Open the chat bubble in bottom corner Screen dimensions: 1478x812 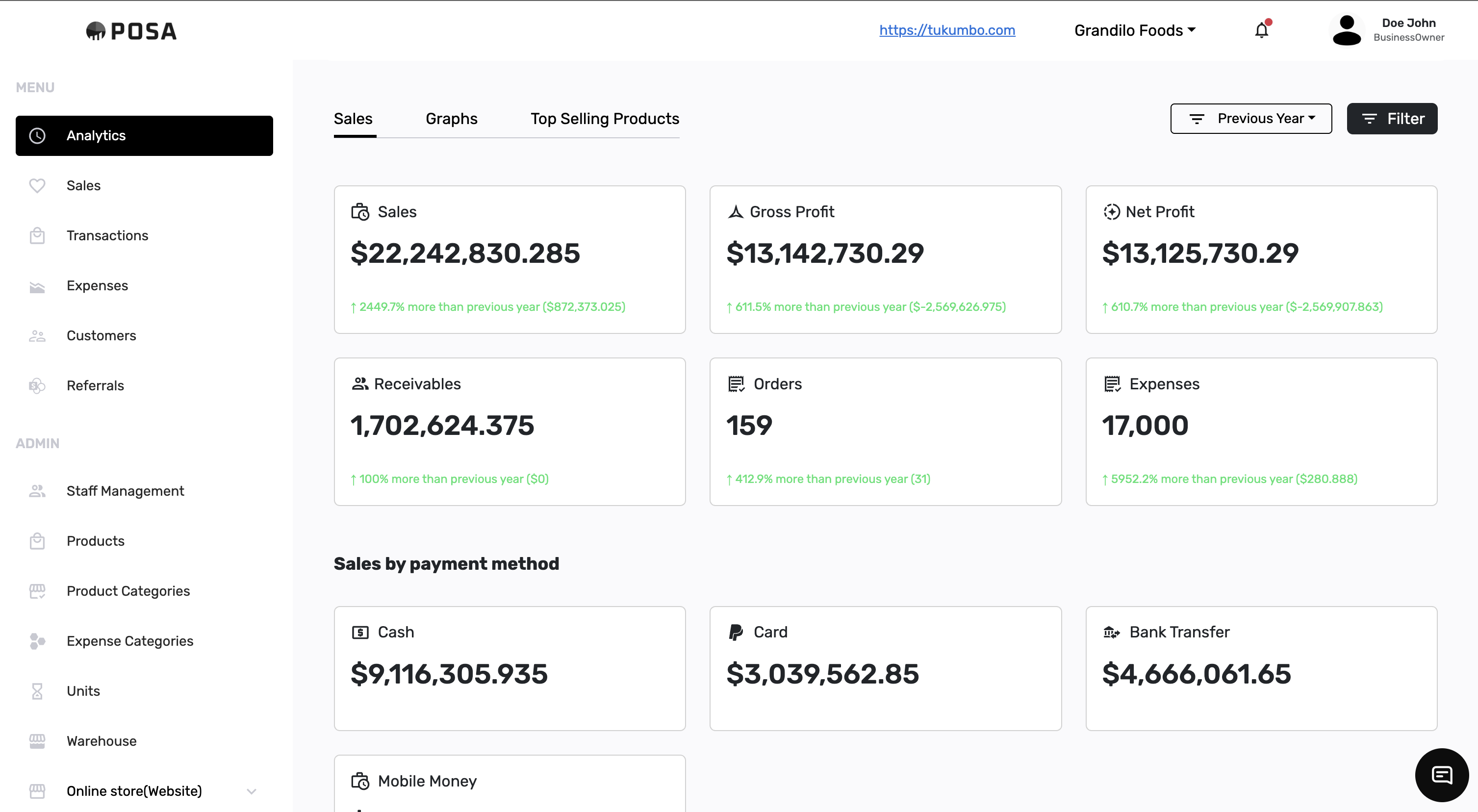coord(1442,774)
